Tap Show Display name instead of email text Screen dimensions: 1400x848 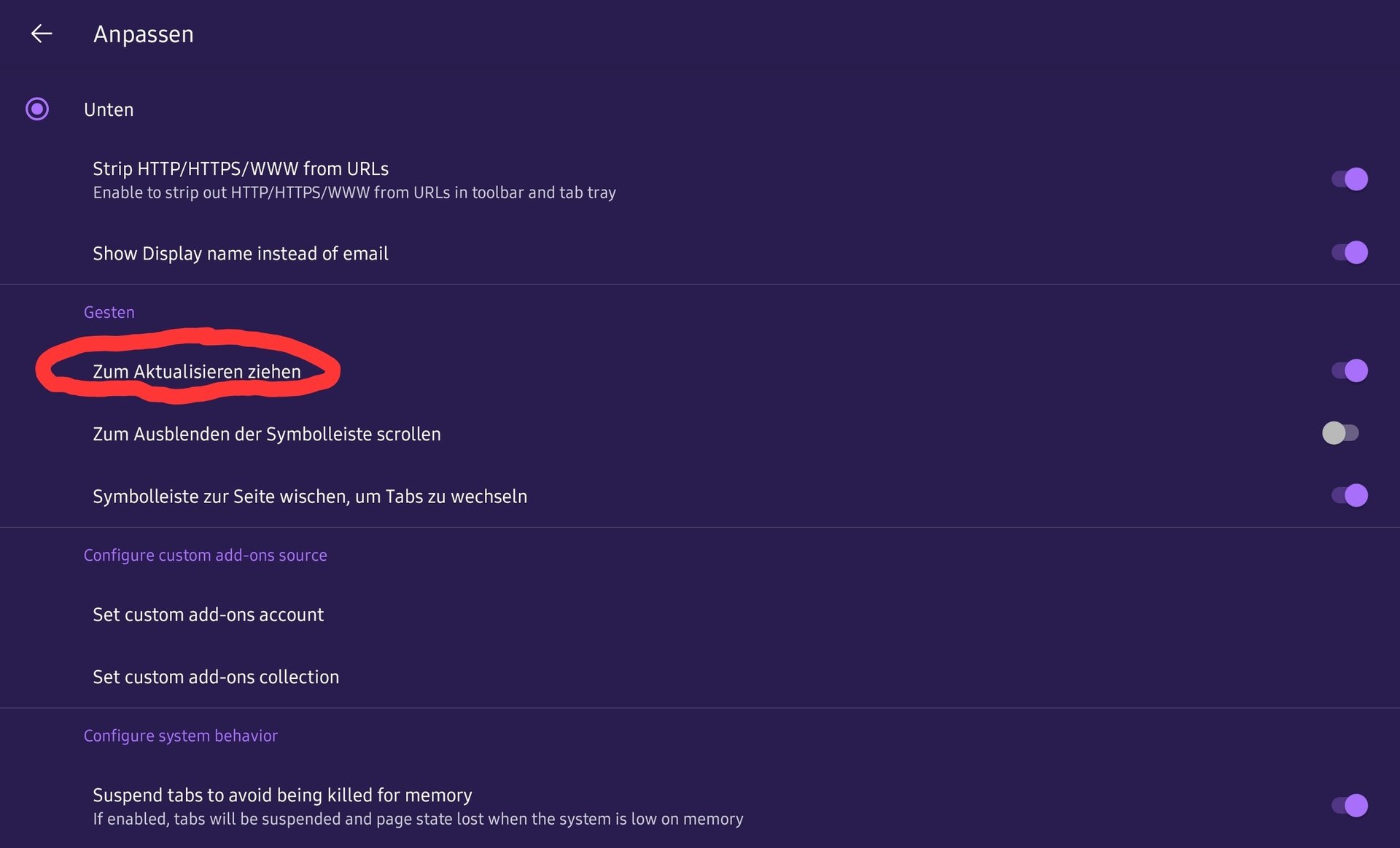(241, 254)
